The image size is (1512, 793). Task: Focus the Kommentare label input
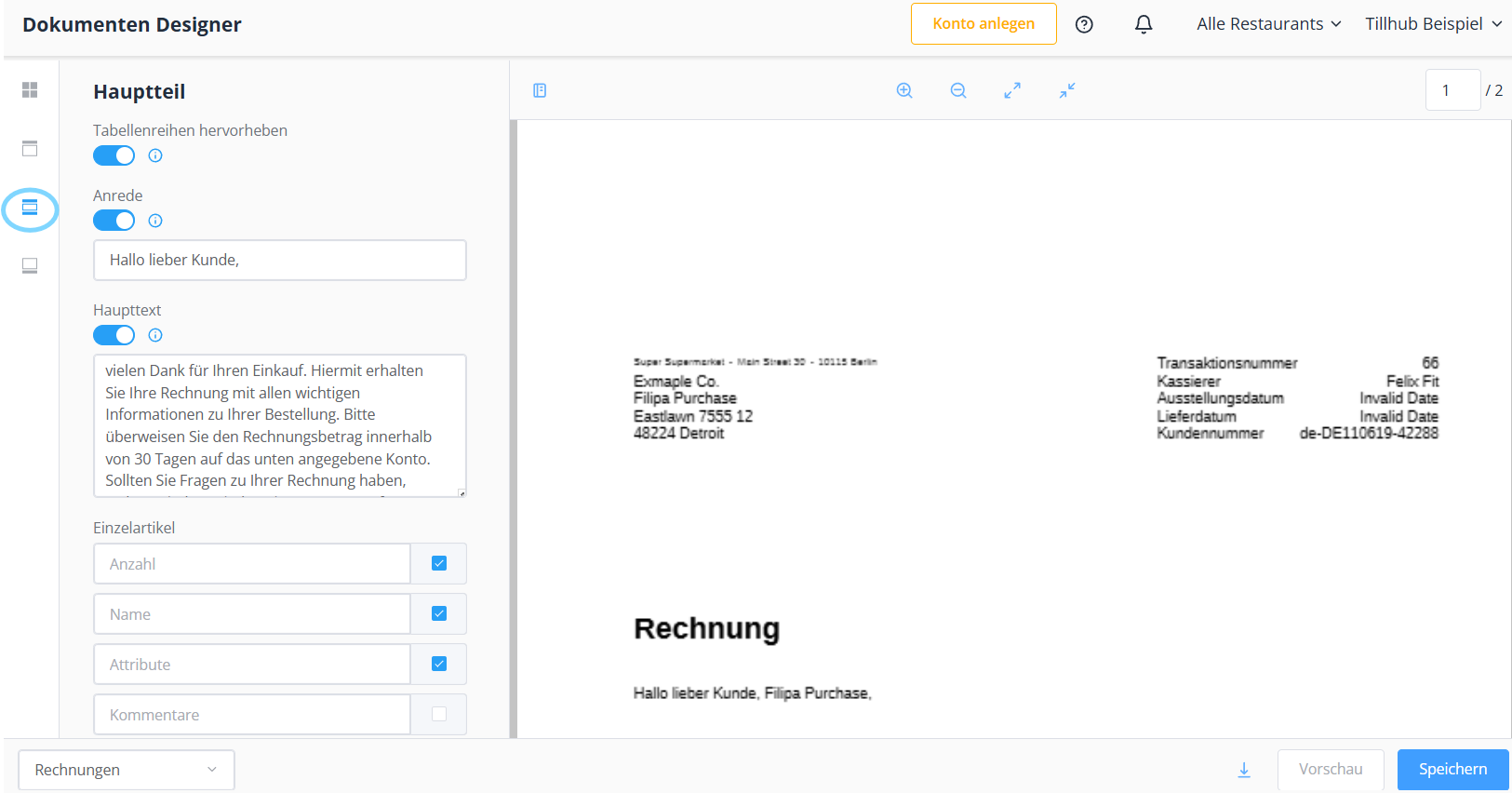(252, 715)
